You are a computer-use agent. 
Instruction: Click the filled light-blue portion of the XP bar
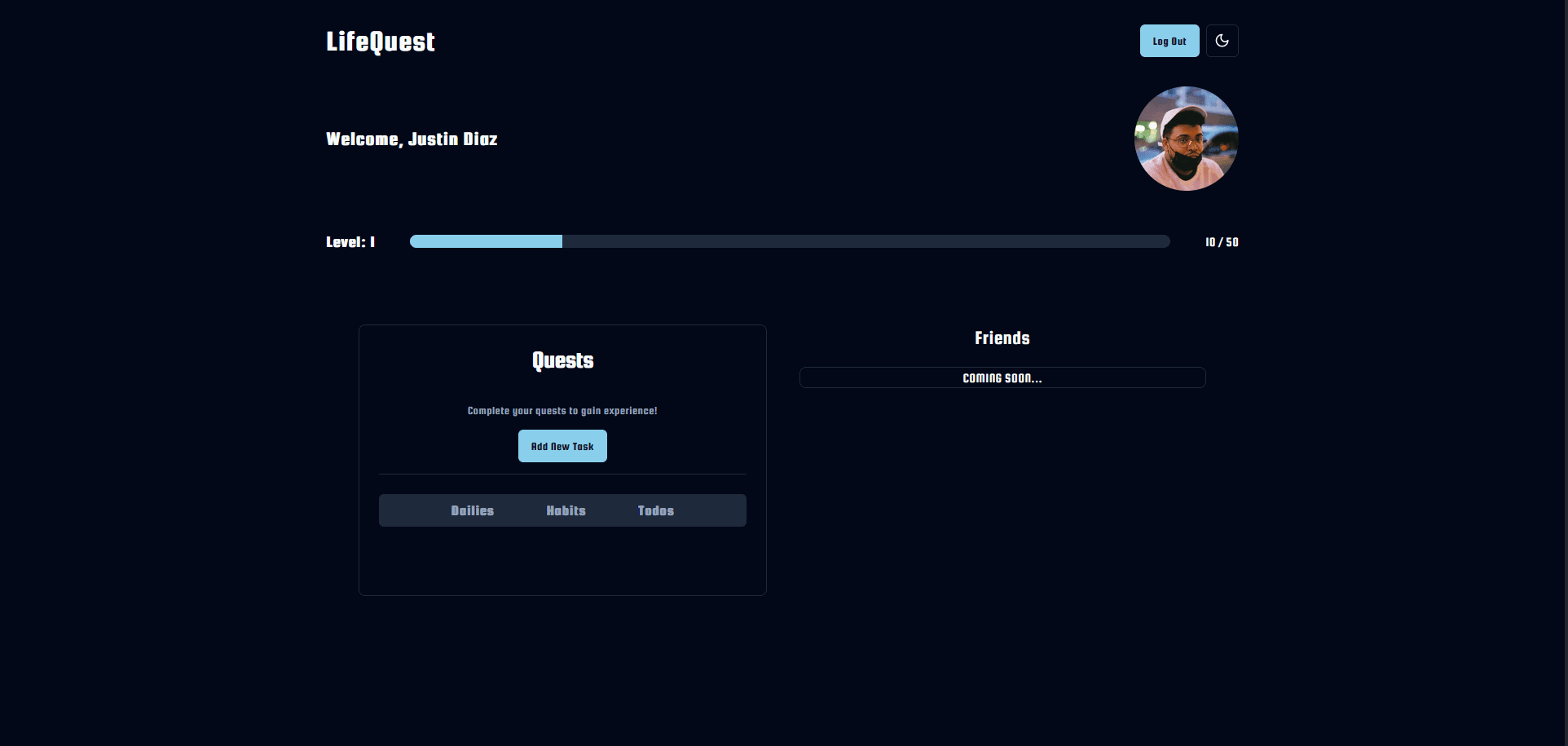(x=486, y=241)
